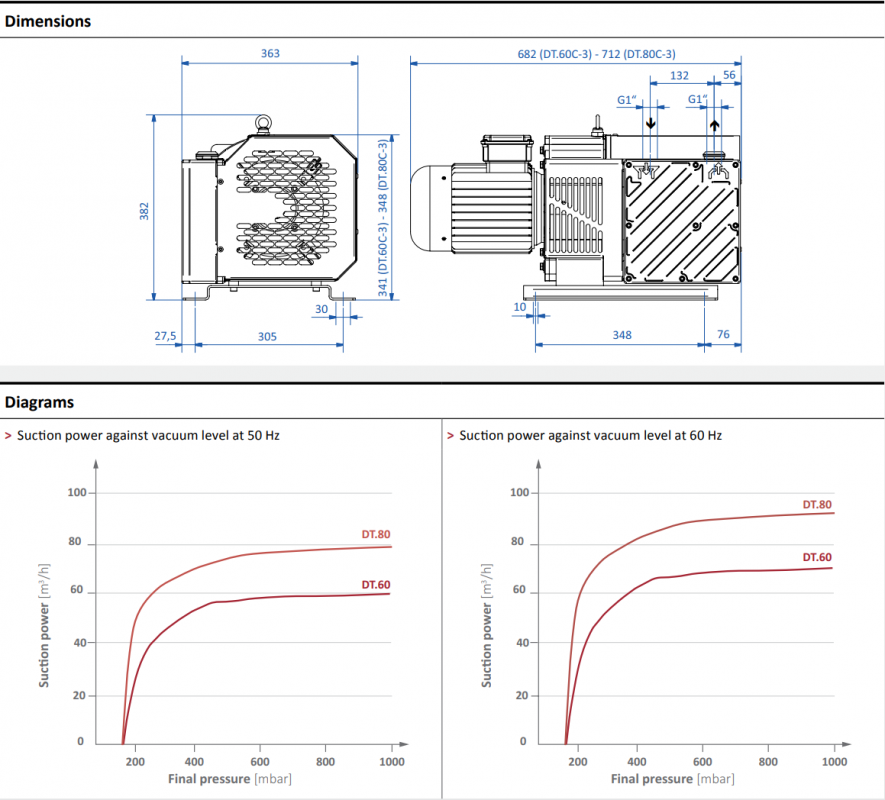Click the G1" label above the inlet down arrow
This screenshot has width=885, height=800.
tap(626, 100)
